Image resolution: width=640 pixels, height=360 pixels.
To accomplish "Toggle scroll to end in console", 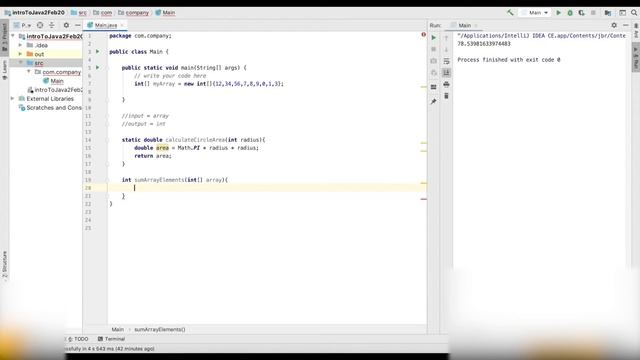I will point(447,73).
